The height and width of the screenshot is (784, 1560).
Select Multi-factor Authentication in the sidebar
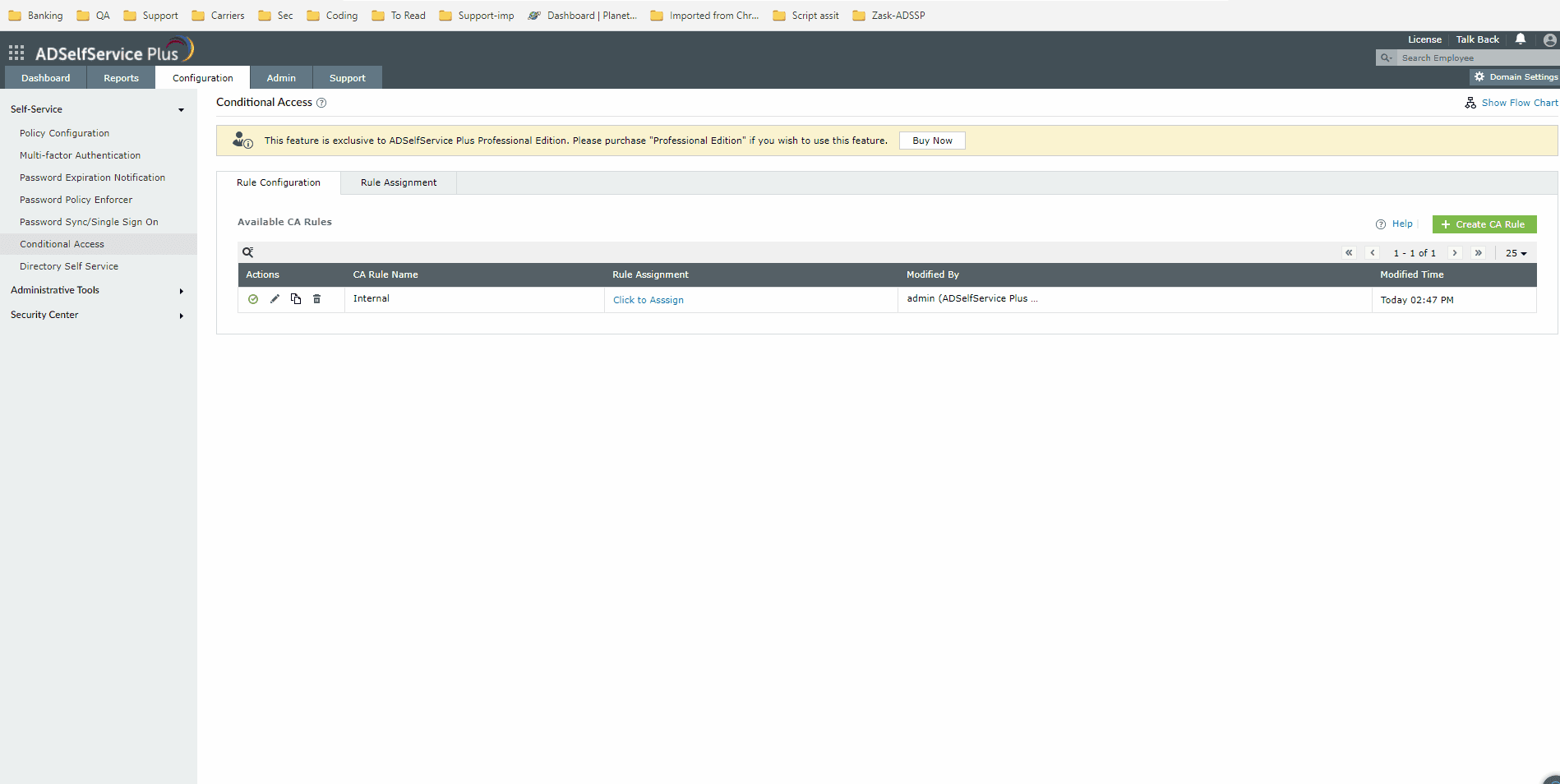pyautogui.click(x=80, y=155)
